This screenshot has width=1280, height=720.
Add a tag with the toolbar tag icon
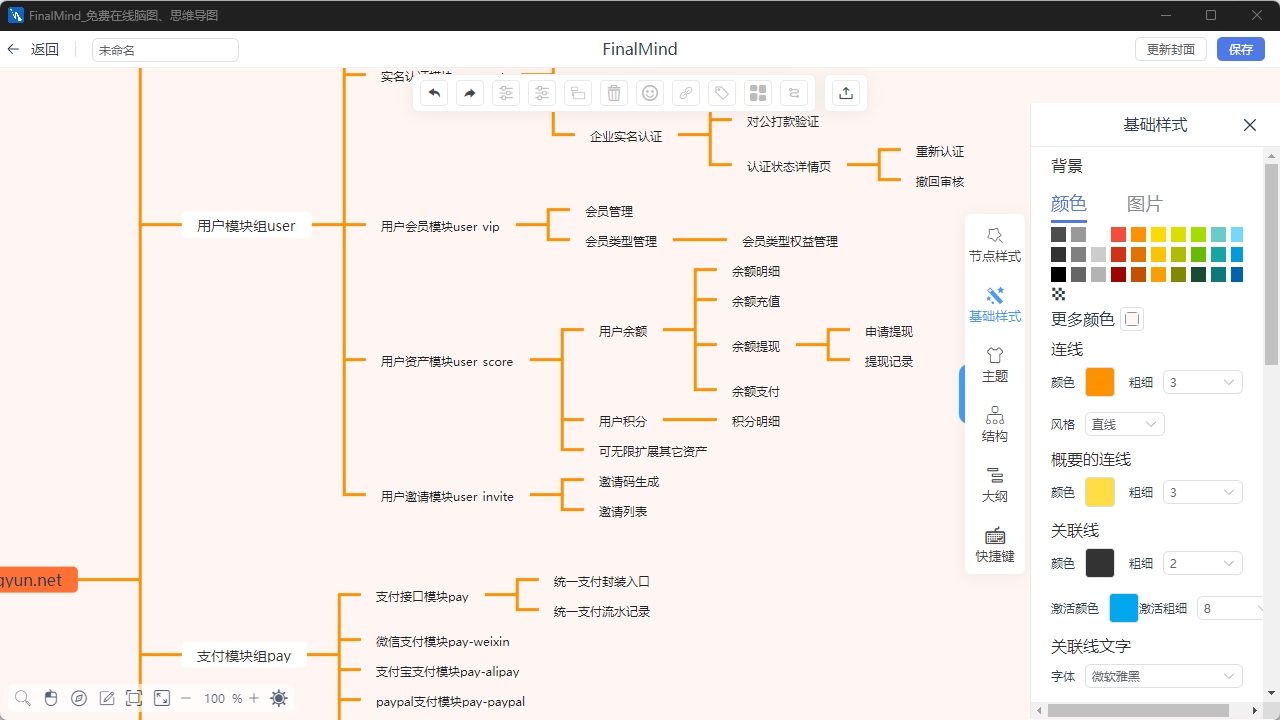(x=721, y=93)
